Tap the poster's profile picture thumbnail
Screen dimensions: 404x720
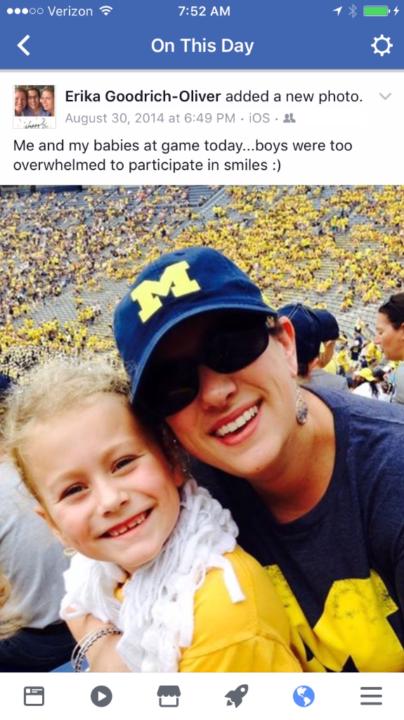(x=34, y=107)
